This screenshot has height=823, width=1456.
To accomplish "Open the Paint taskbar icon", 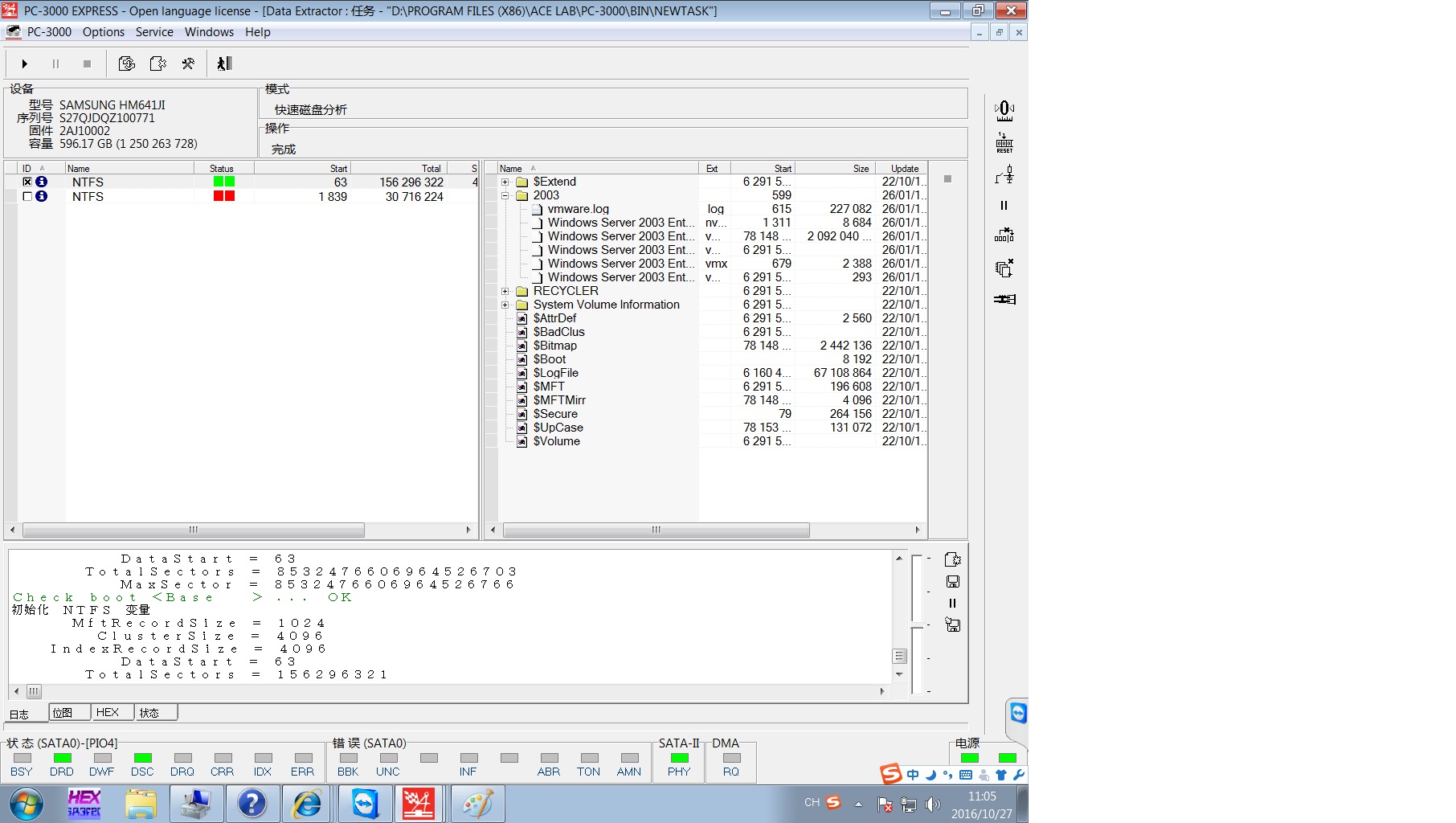I will pos(477,804).
